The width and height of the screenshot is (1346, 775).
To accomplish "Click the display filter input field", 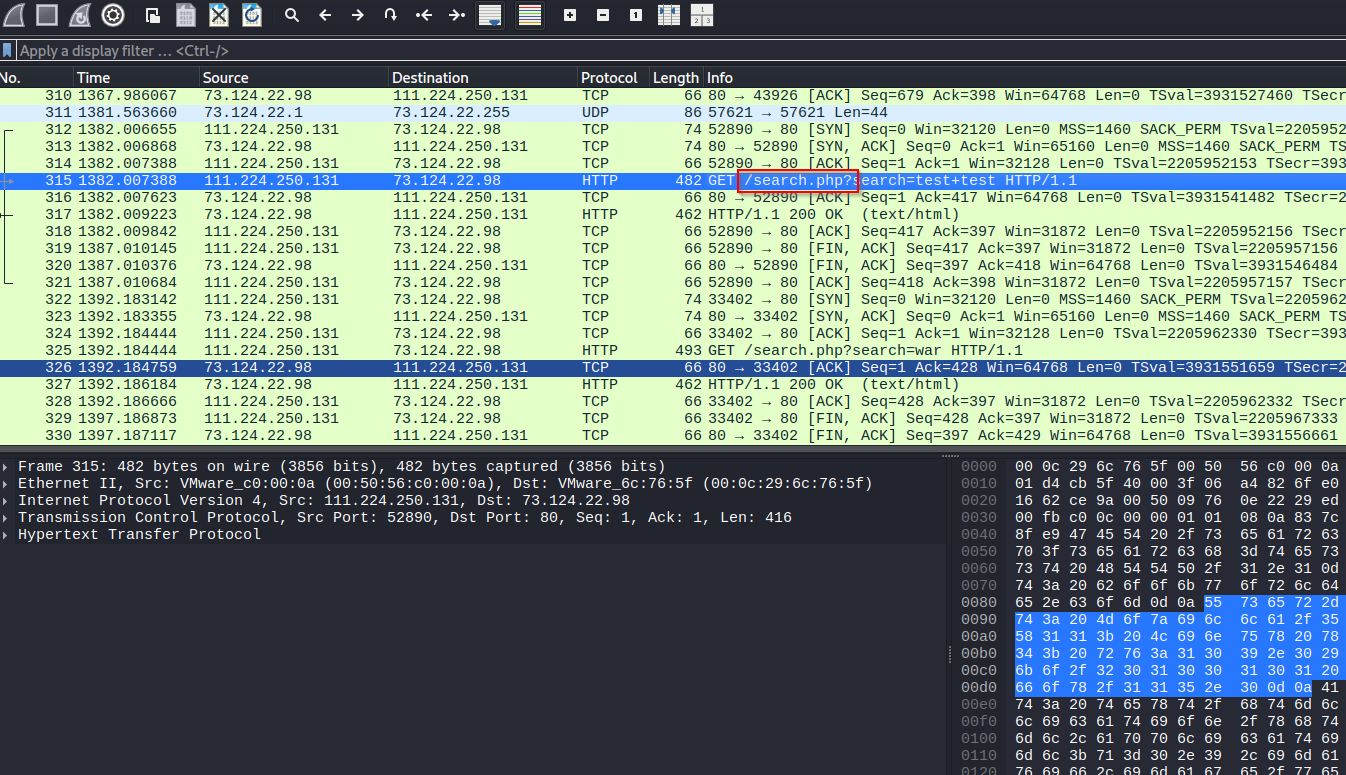I will (600, 50).
